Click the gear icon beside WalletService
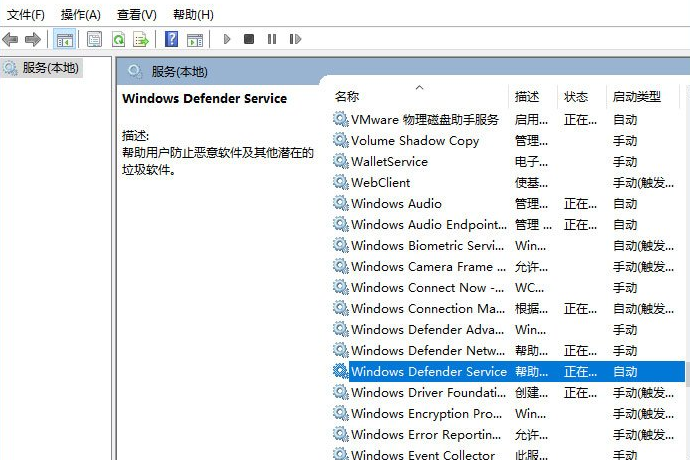Image resolution: width=690 pixels, height=460 pixels. 341,161
